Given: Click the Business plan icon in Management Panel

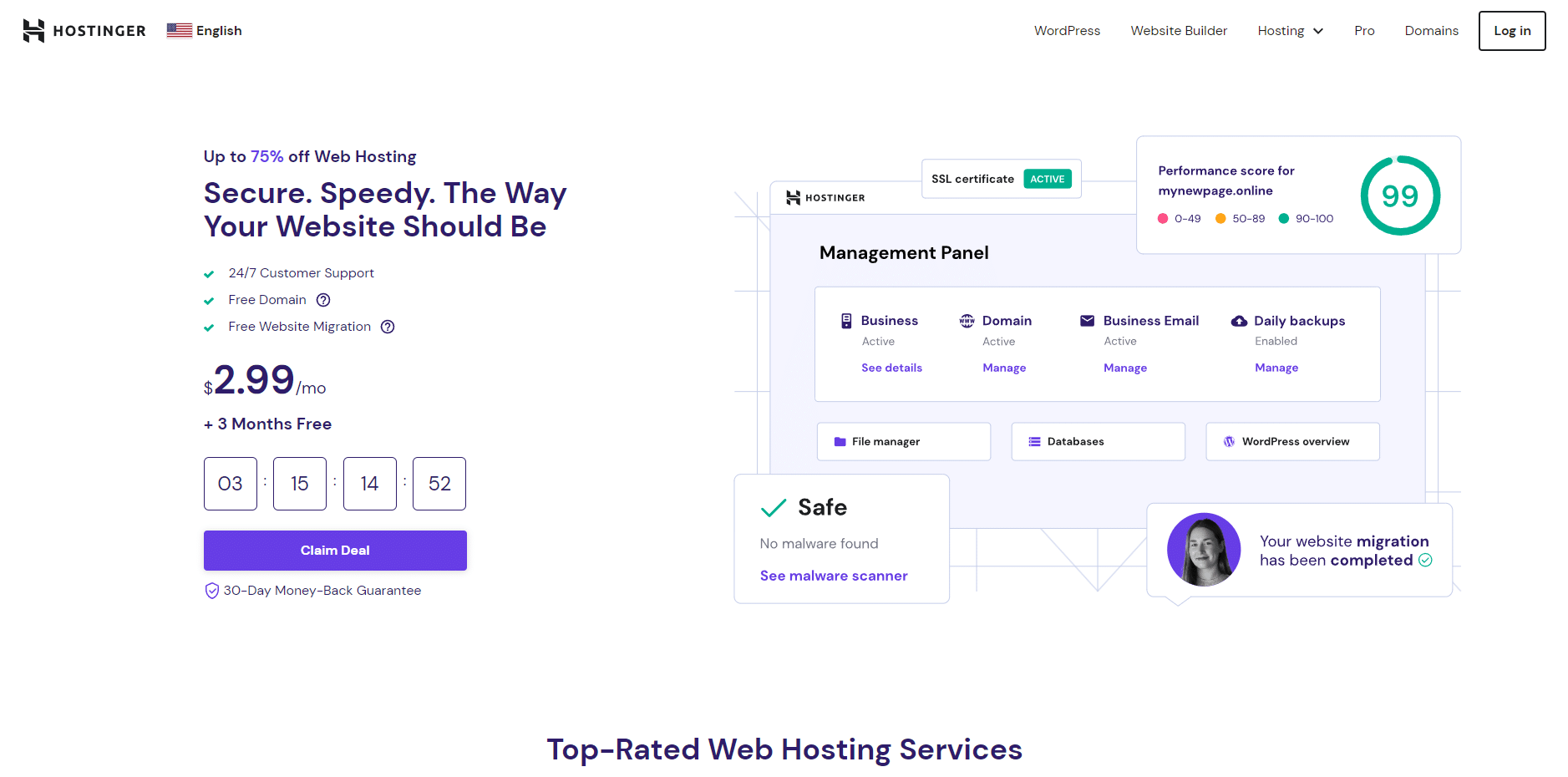Looking at the screenshot, I should coord(846,321).
